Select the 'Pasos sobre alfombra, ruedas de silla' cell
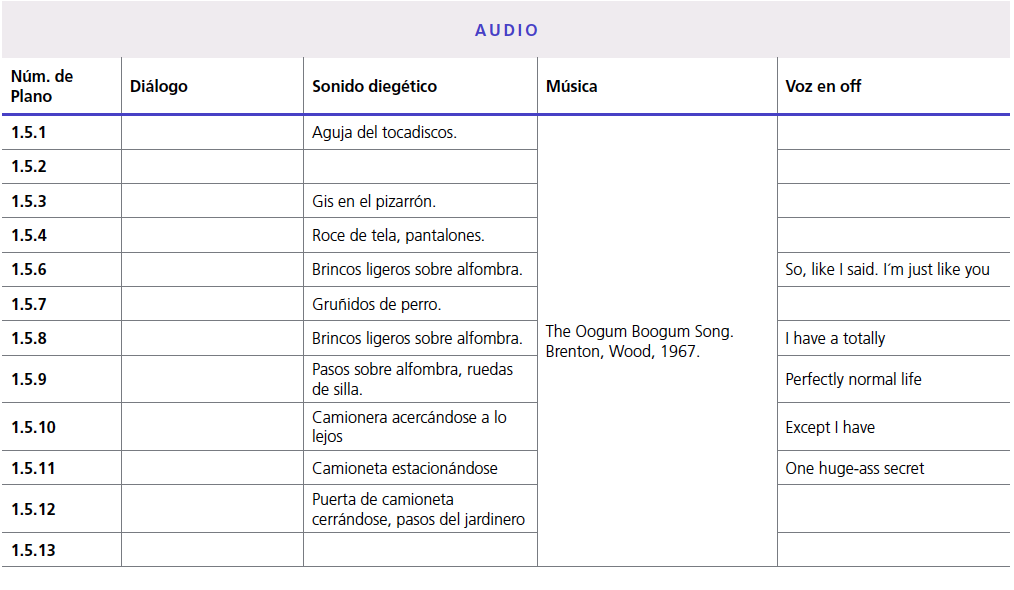Viewport: 1014px width, 590px height. coord(412,379)
